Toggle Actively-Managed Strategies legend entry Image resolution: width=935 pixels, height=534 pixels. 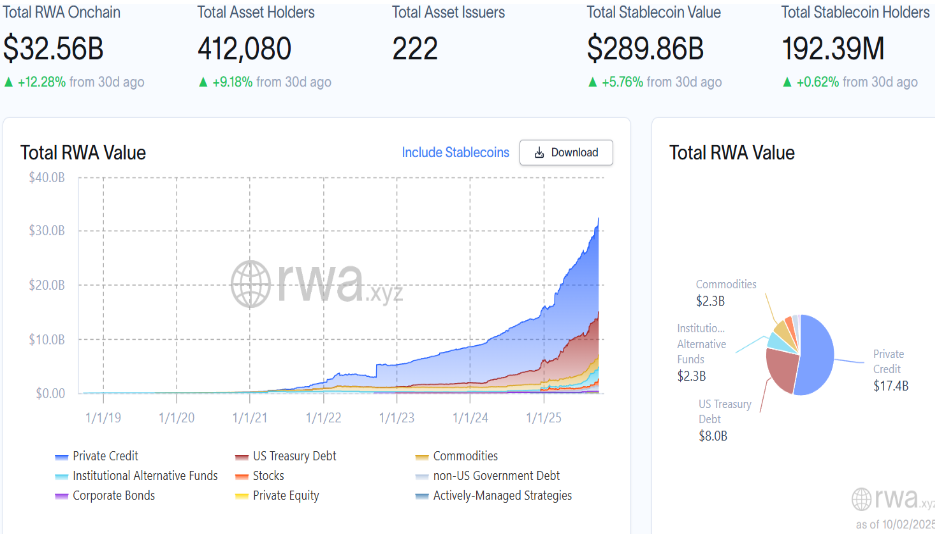pos(502,496)
